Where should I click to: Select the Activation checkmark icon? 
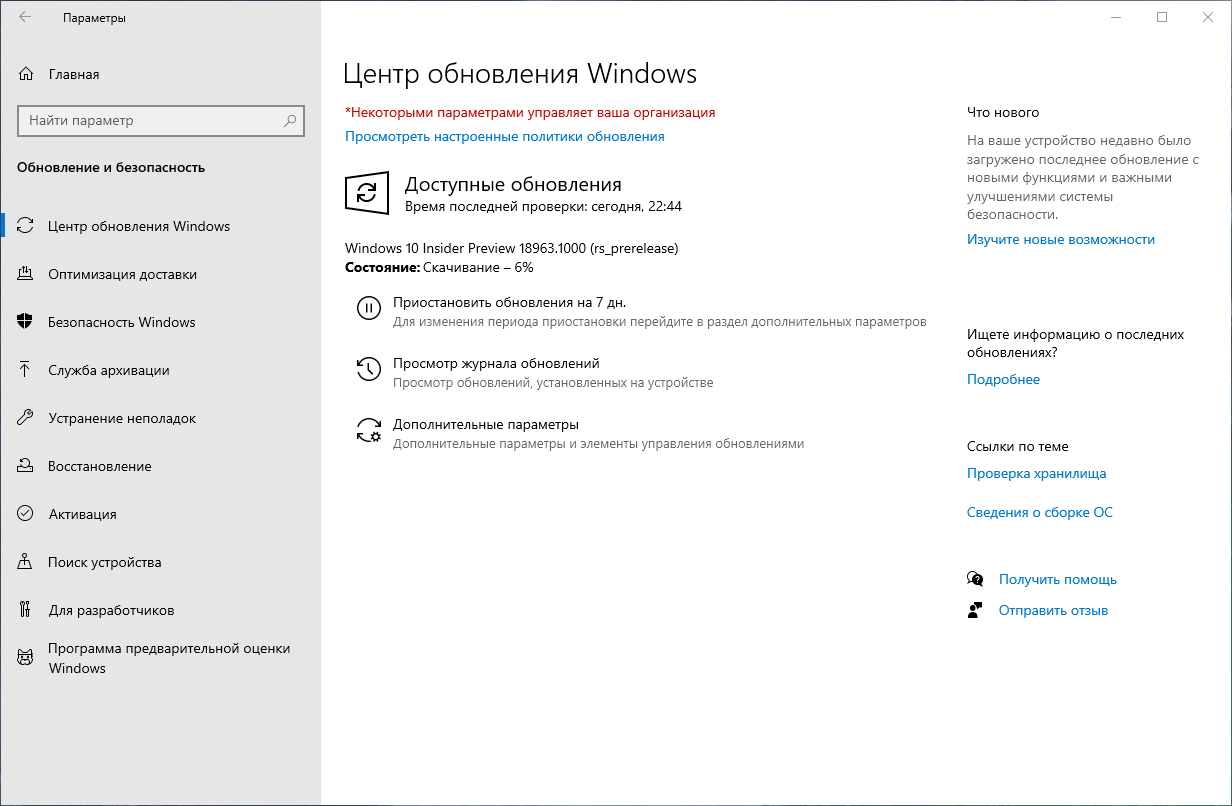click(27, 513)
